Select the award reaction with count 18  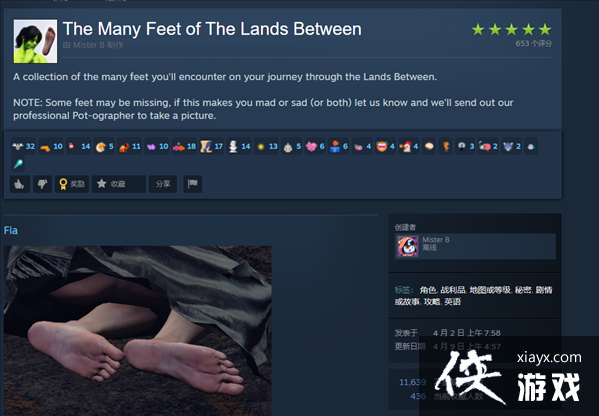pos(184,146)
